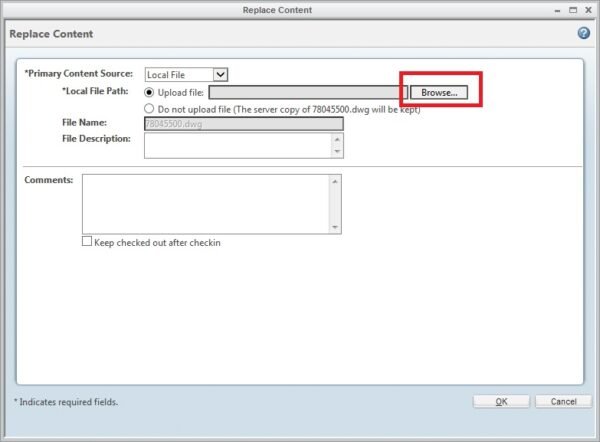Click the Primary Content Source label
The width and height of the screenshot is (600, 442).
pos(78,73)
